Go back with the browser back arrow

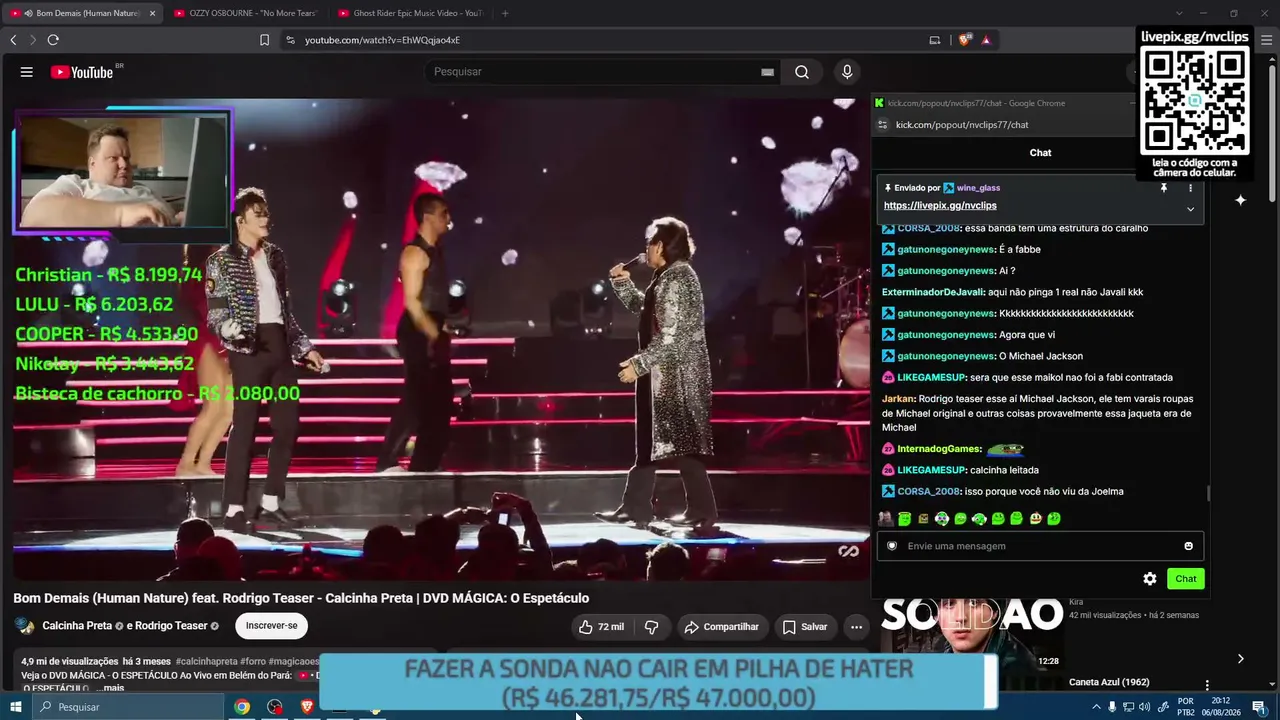coord(13,40)
